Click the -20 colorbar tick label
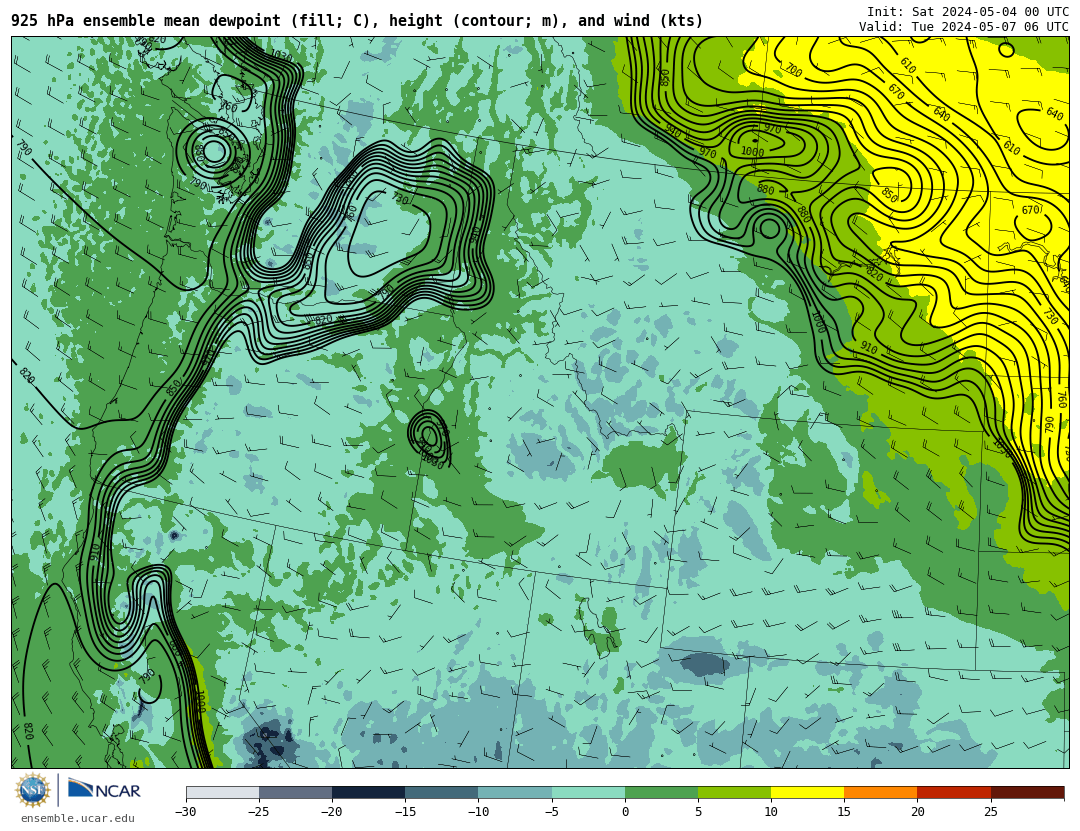Image resolution: width=1080 pixels, height=831 pixels. [331, 812]
